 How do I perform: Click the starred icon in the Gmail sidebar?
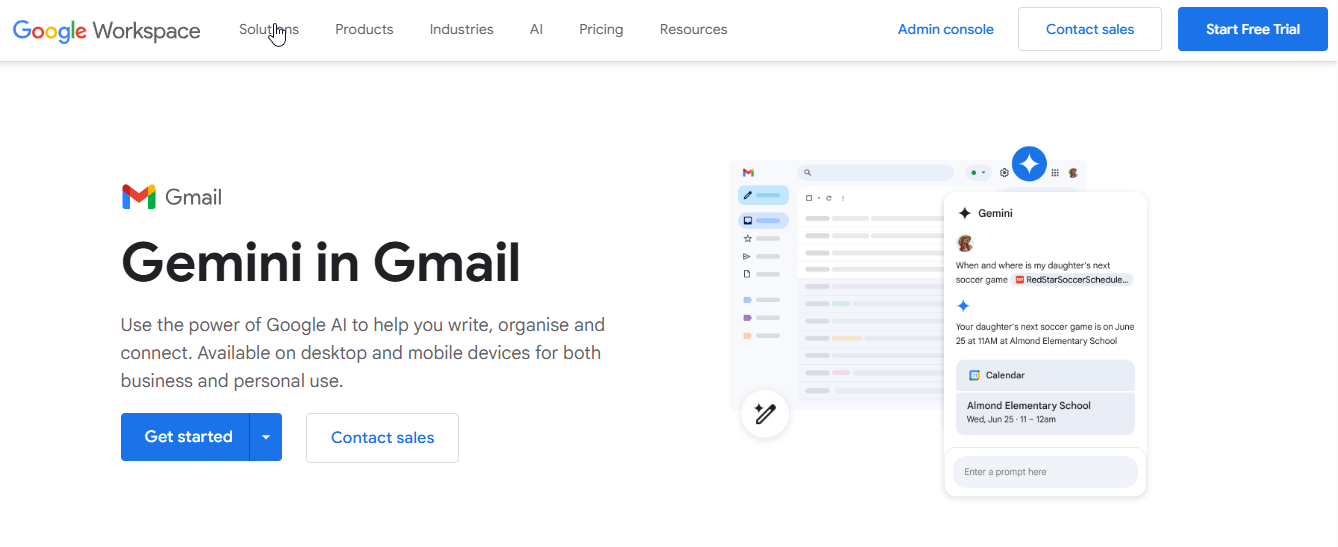coord(747,238)
